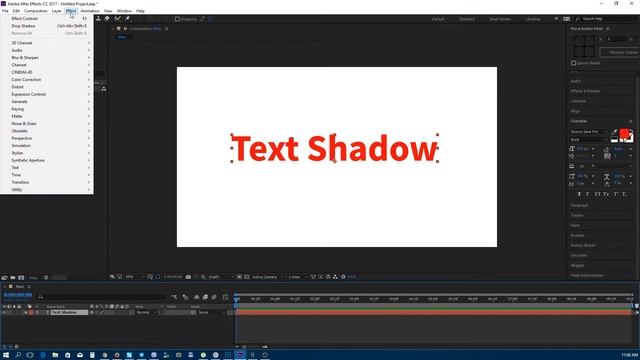Enable Frame Blending for the timeline
The width and height of the screenshot is (640, 360).
tap(205, 297)
